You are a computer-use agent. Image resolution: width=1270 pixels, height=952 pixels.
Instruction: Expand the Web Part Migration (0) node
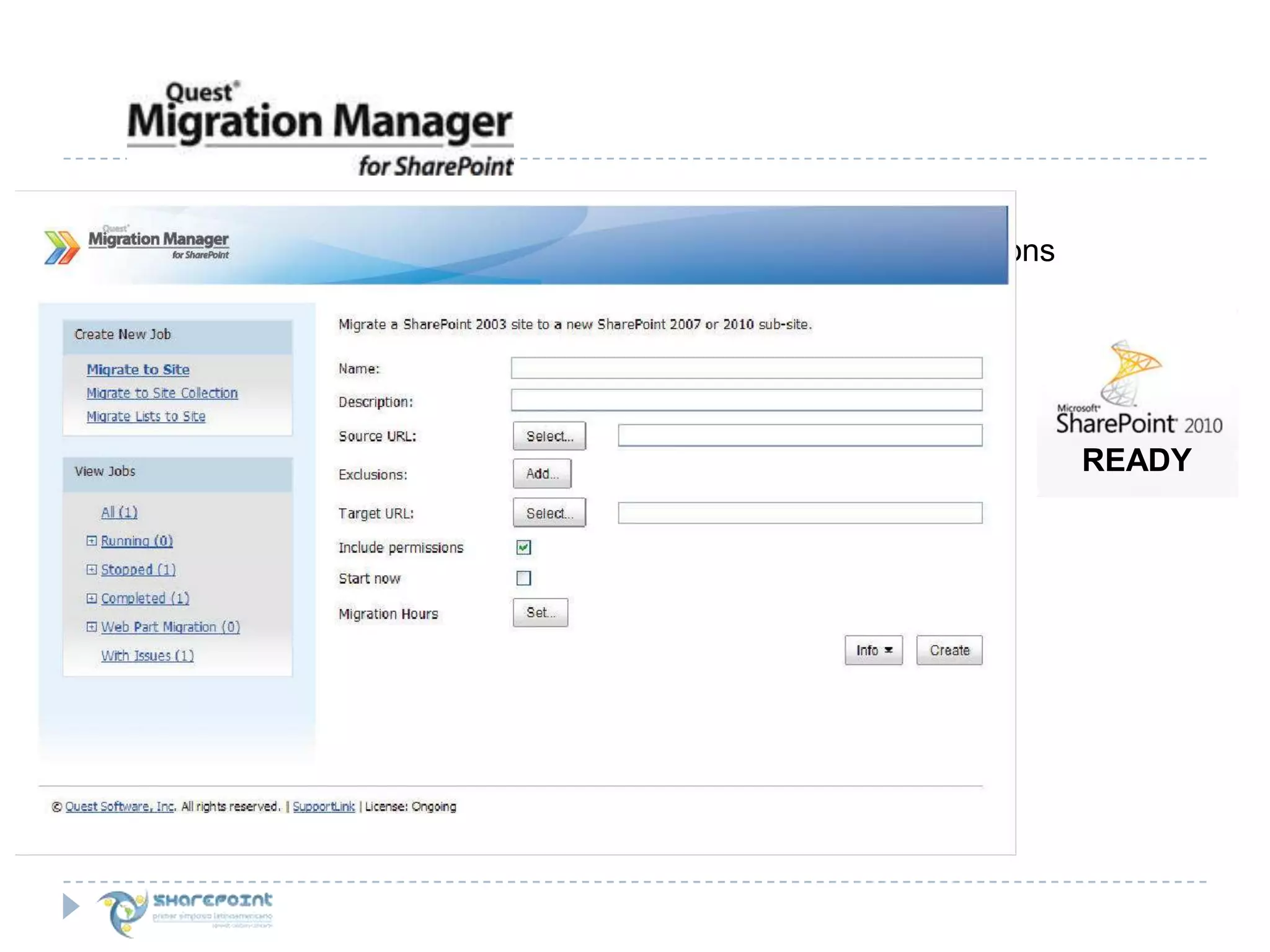coord(91,627)
